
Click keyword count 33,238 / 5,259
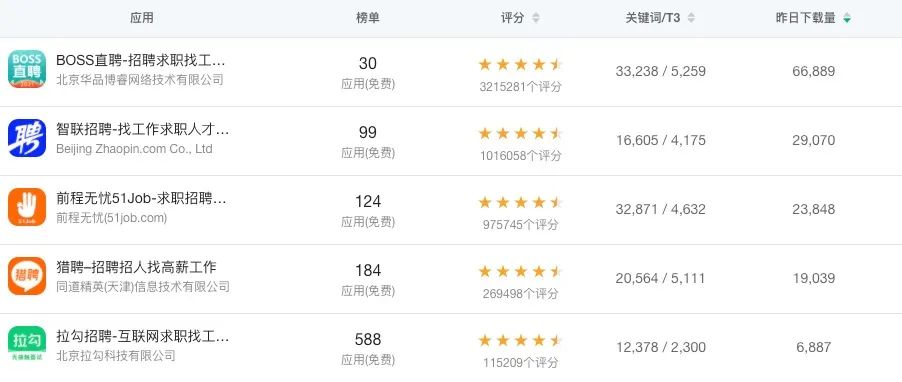(660, 71)
